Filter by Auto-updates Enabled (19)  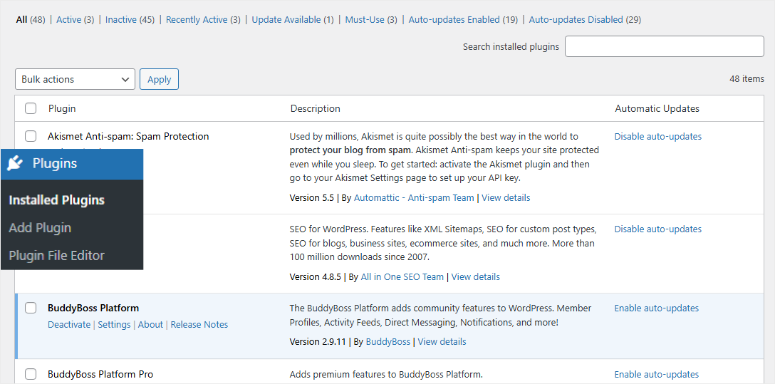(x=463, y=20)
